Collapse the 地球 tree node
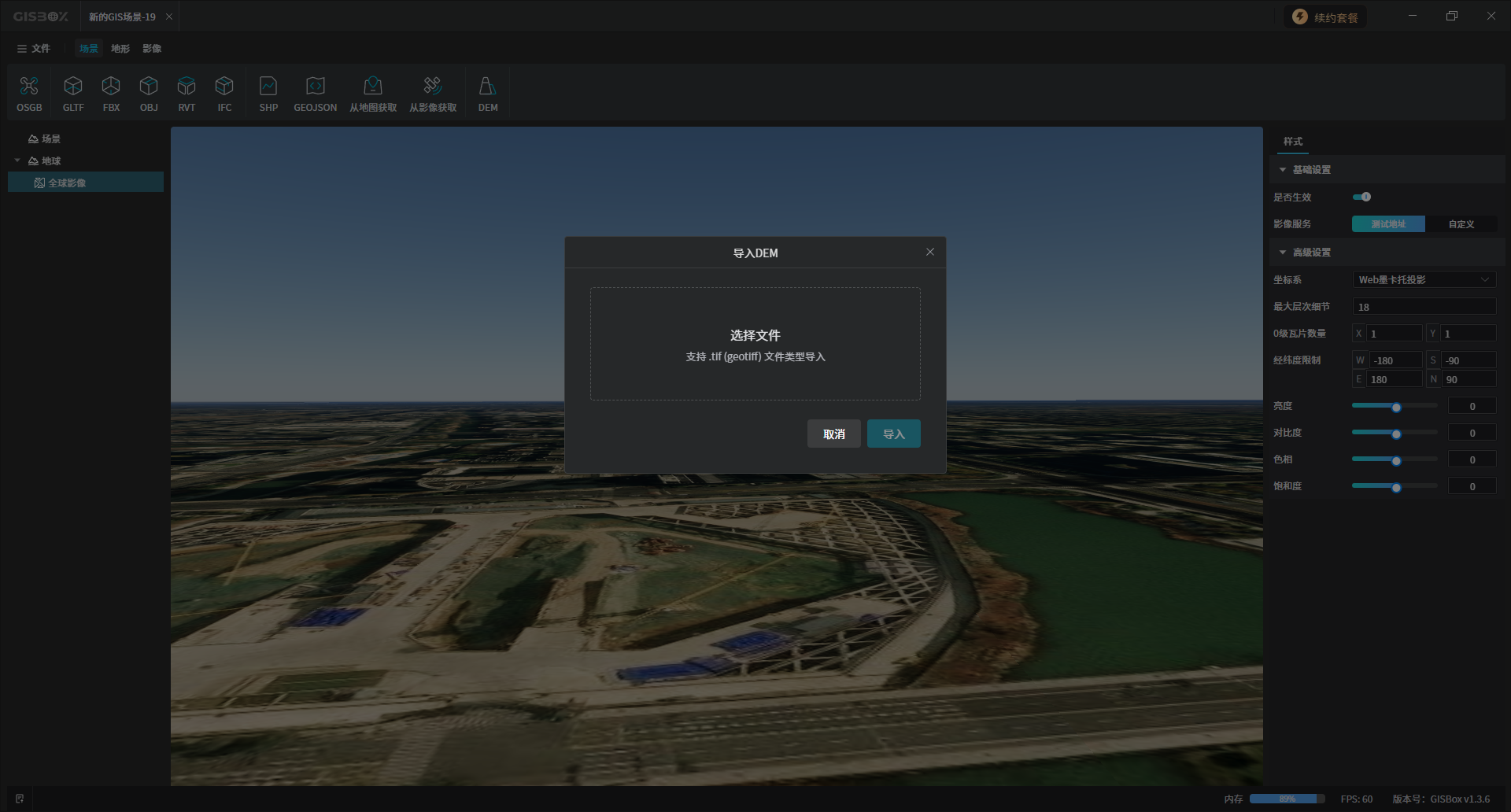Viewport: 1511px width, 812px height. click(17, 161)
